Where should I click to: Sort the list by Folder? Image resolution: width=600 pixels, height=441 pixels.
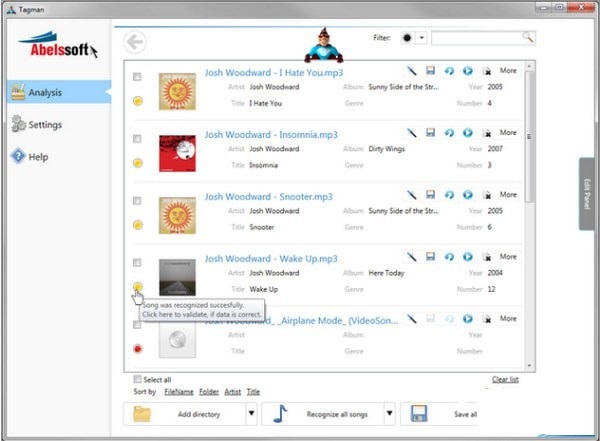coord(209,392)
